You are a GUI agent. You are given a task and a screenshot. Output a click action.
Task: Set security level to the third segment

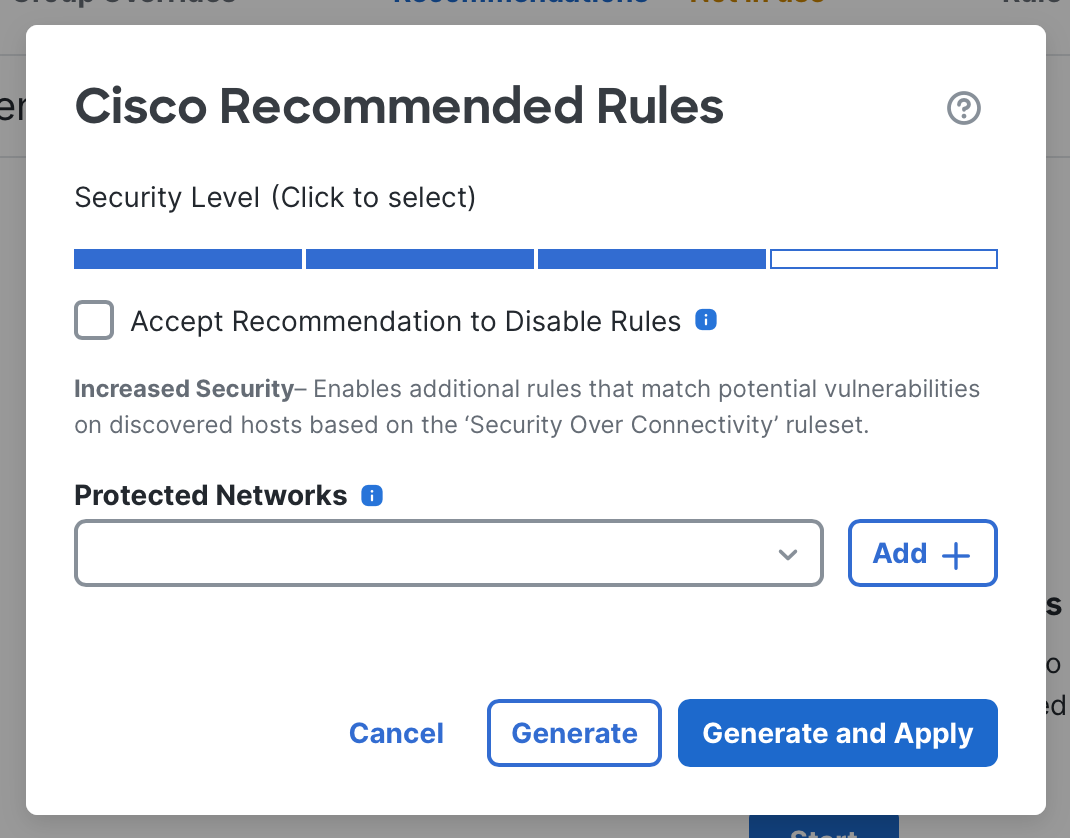pos(651,258)
